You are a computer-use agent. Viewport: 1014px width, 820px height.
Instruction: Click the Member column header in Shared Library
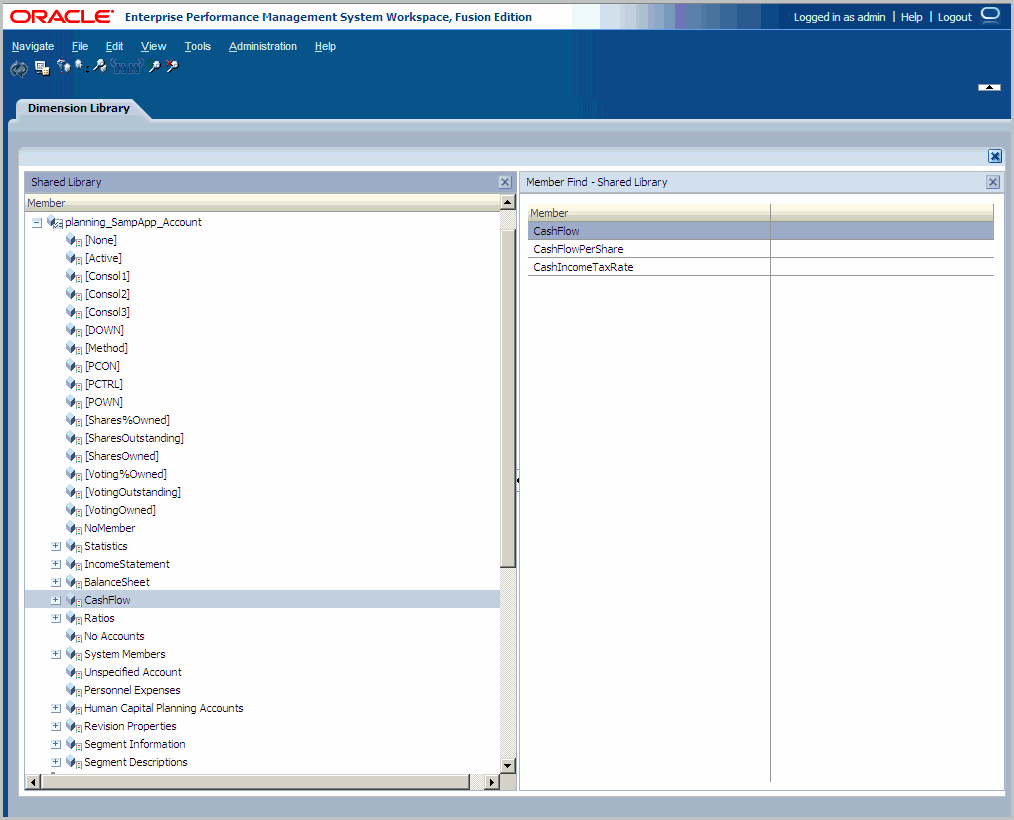pos(263,203)
